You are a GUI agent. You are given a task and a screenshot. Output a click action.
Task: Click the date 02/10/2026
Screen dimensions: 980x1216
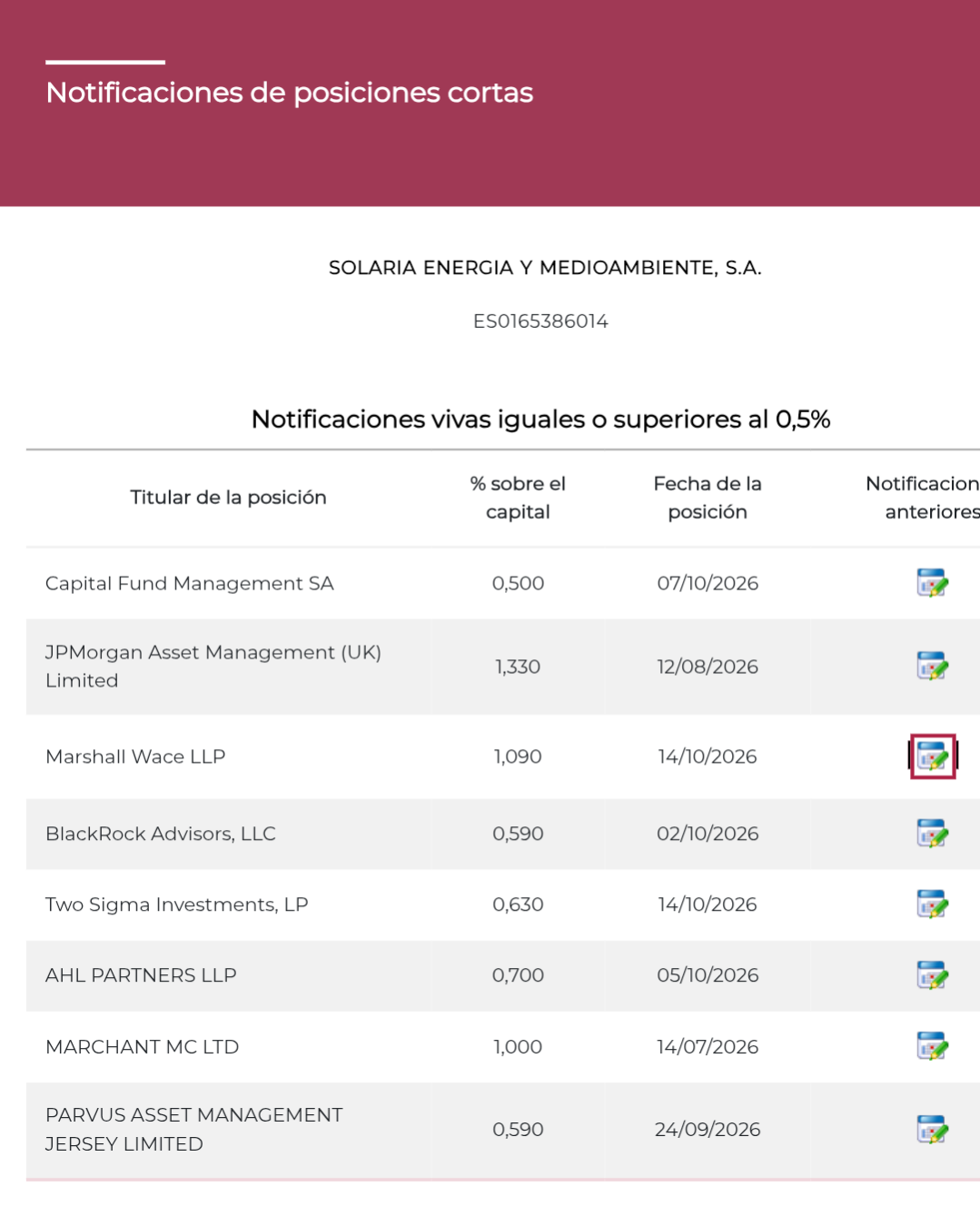tap(708, 834)
